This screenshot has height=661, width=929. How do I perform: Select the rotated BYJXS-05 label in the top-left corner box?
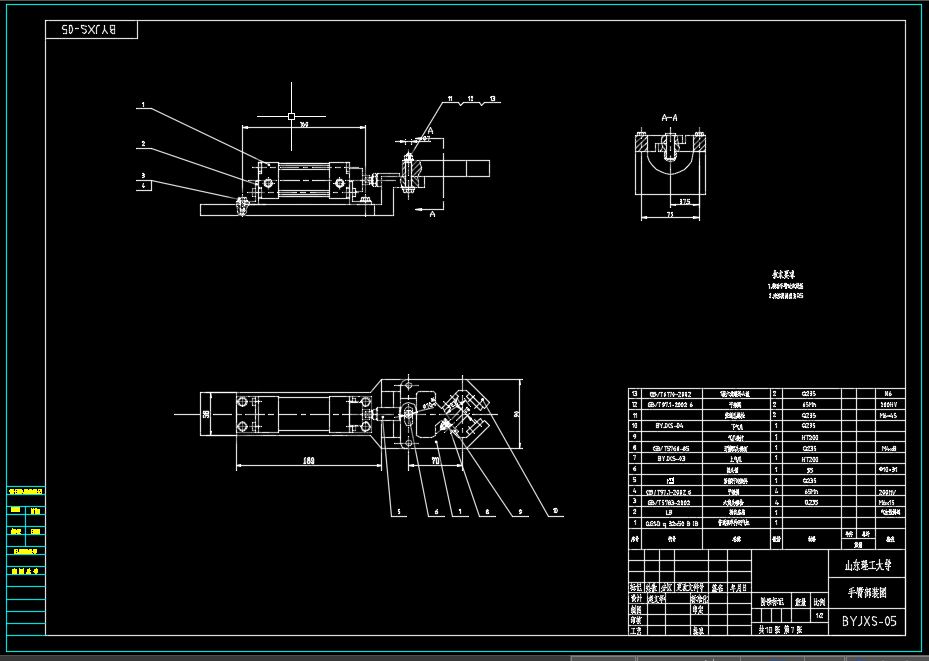89,30
